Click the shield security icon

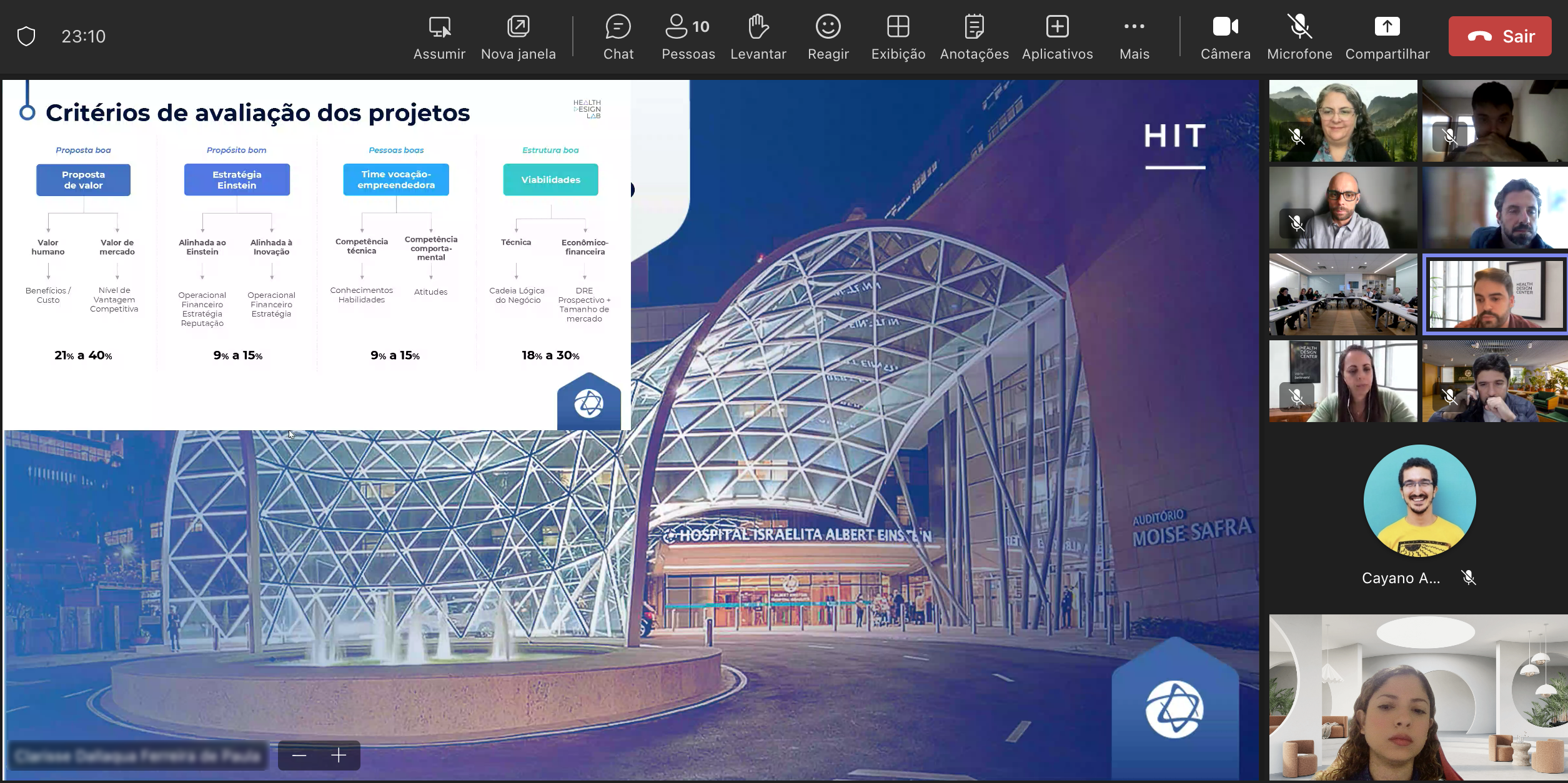click(x=26, y=36)
